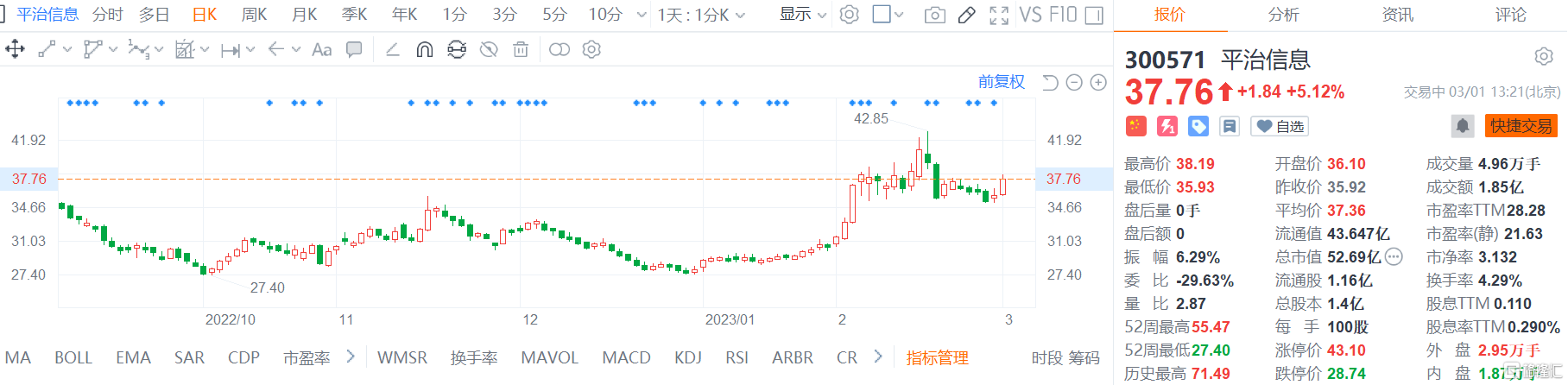Image resolution: width=1568 pixels, height=385 pixels.
Task: Click the 前复权 adjustment option
Action: coord(1001,82)
